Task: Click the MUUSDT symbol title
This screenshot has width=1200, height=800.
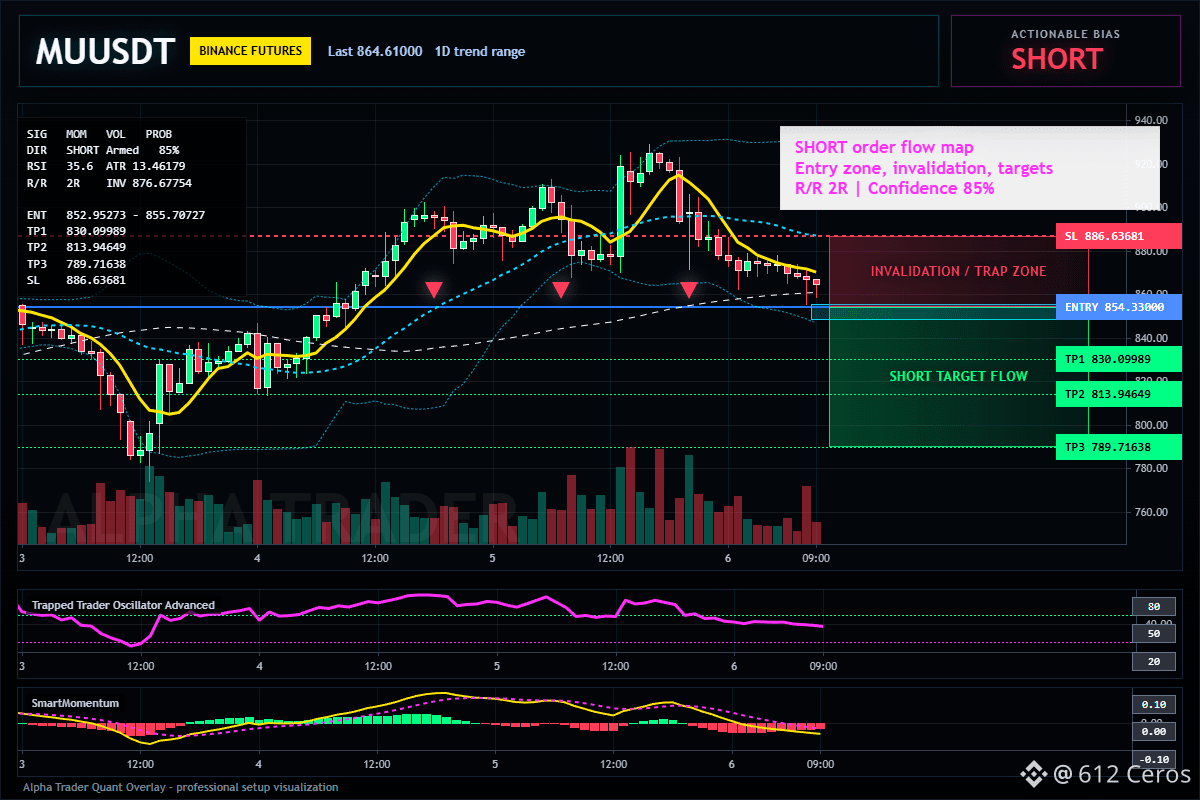Action: pyautogui.click(x=105, y=51)
